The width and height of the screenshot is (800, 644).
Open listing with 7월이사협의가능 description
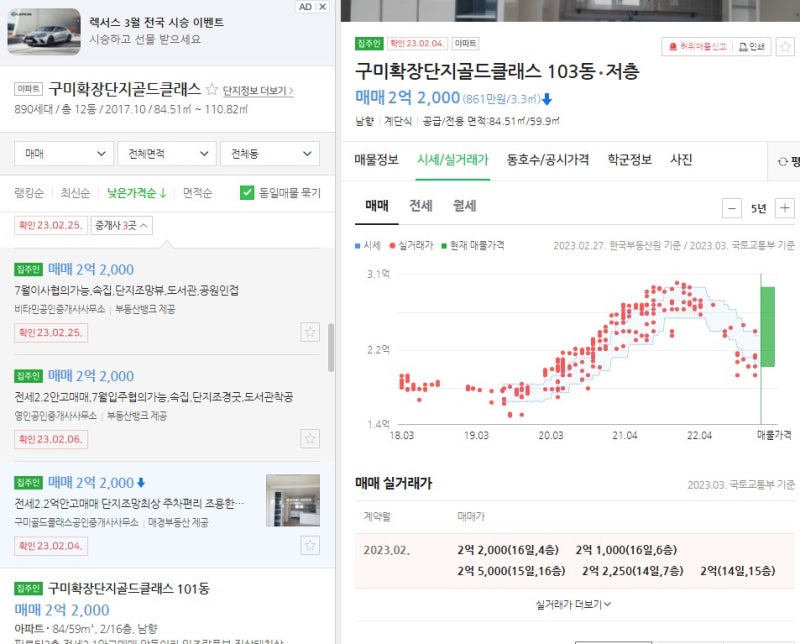coord(127,290)
